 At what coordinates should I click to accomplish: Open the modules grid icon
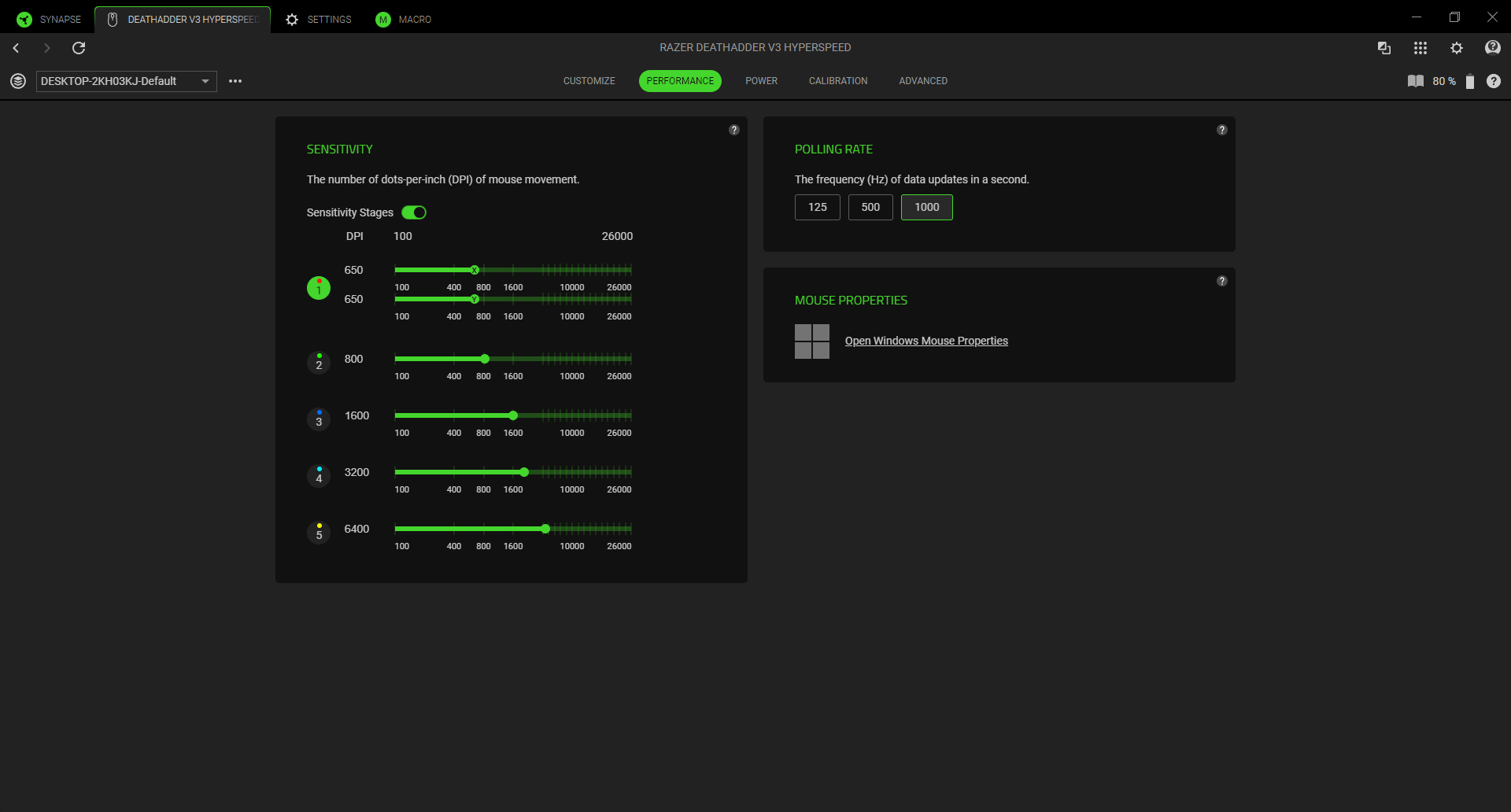1420,48
